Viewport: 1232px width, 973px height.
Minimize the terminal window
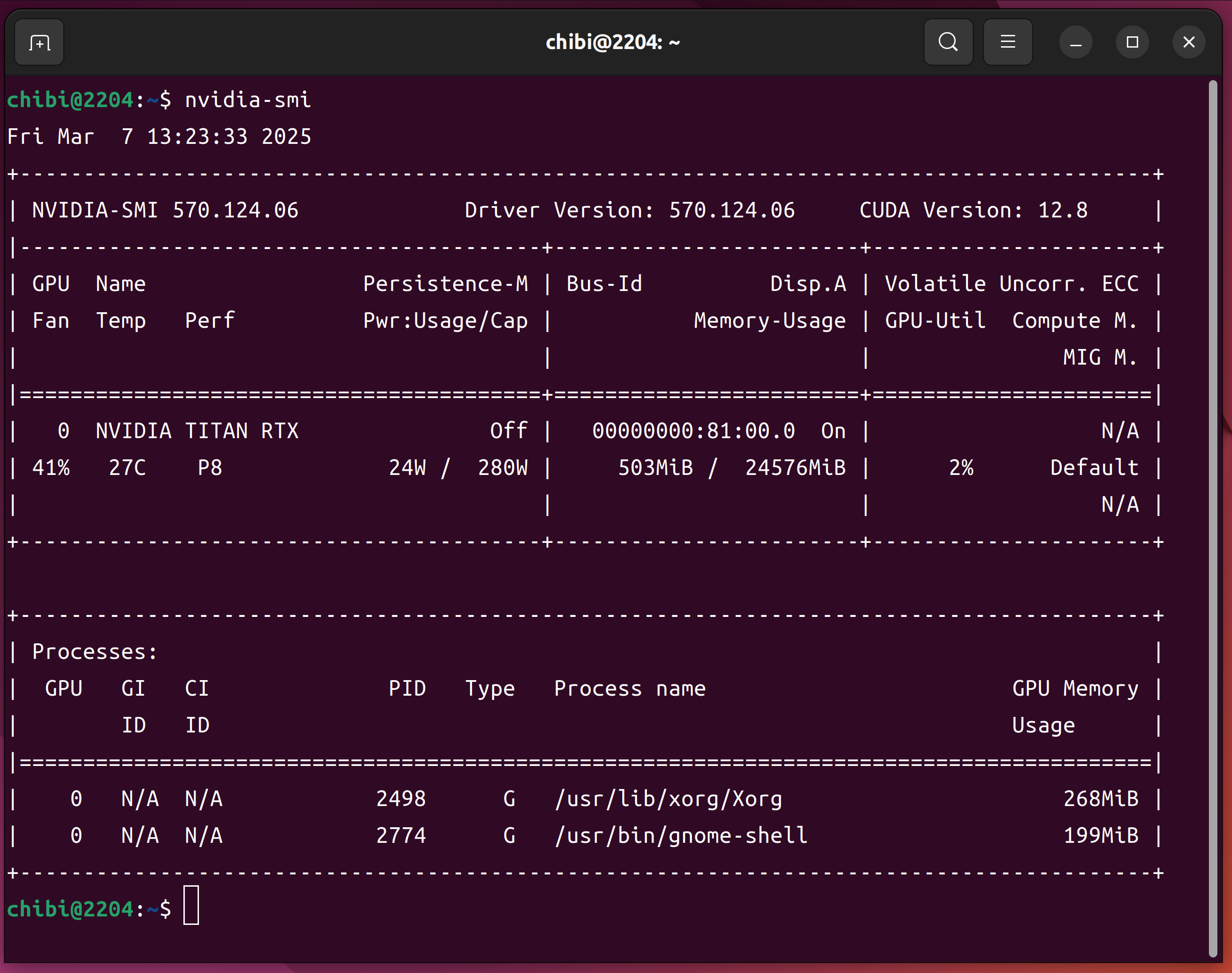click(x=1075, y=43)
